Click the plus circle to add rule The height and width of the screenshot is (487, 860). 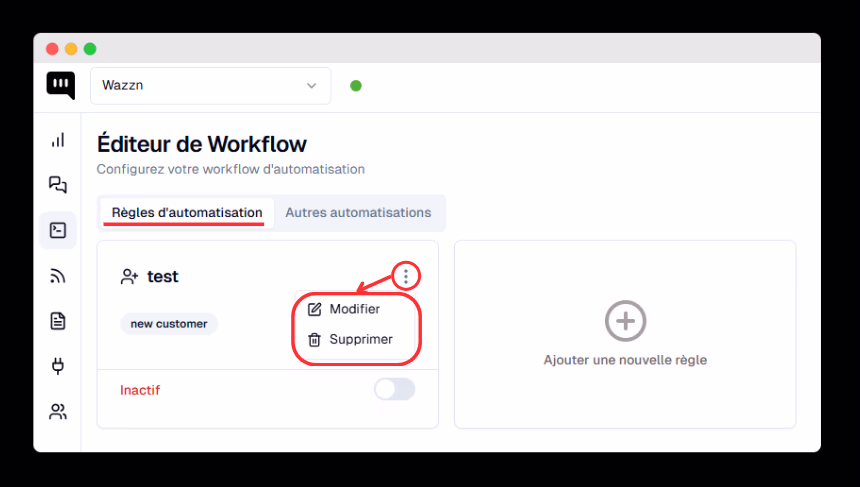[x=625, y=321]
